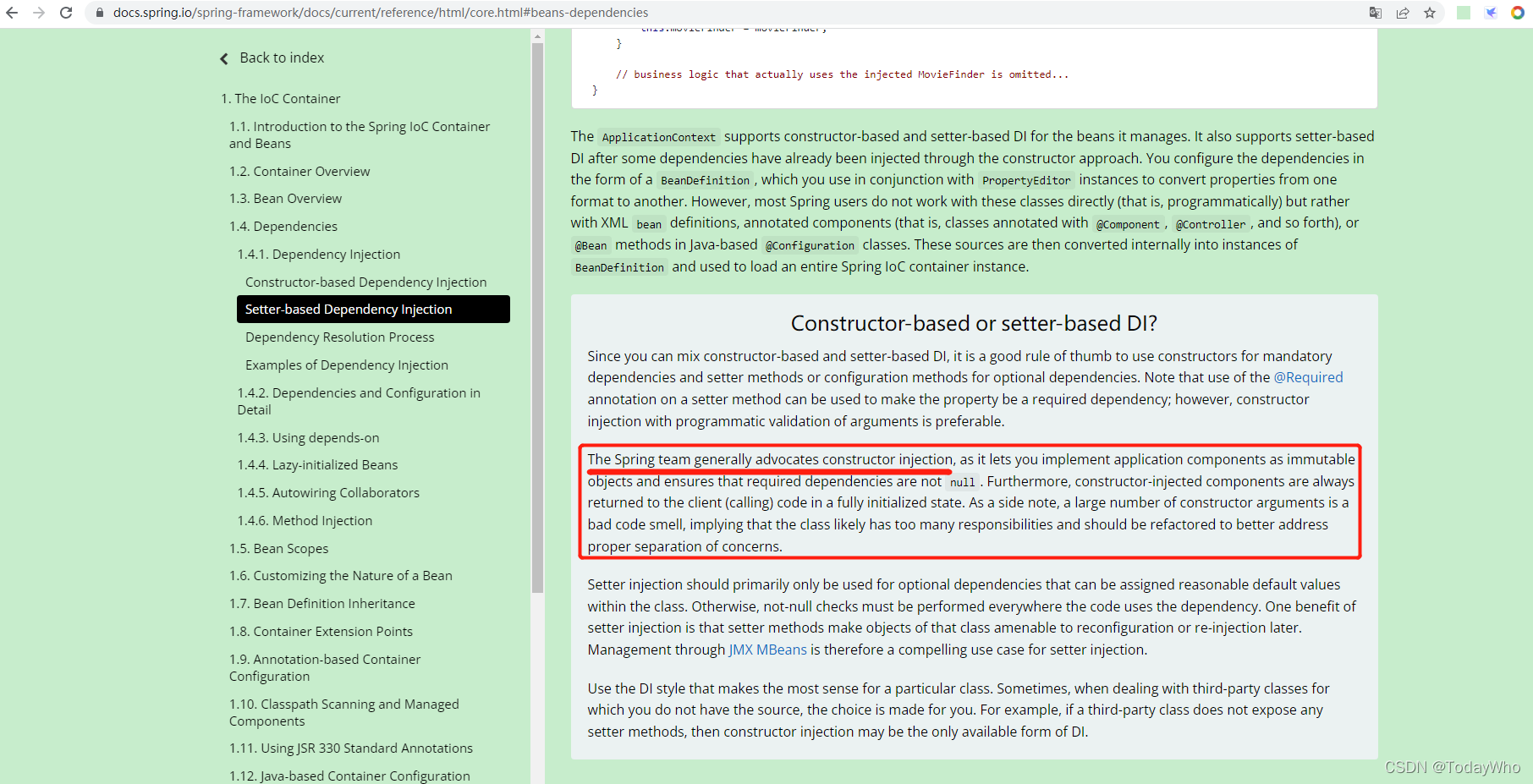Open 1.4.1. Dependency Injection entry
The width and height of the screenshot is (1533, 784).
click(x=319, y=255)
